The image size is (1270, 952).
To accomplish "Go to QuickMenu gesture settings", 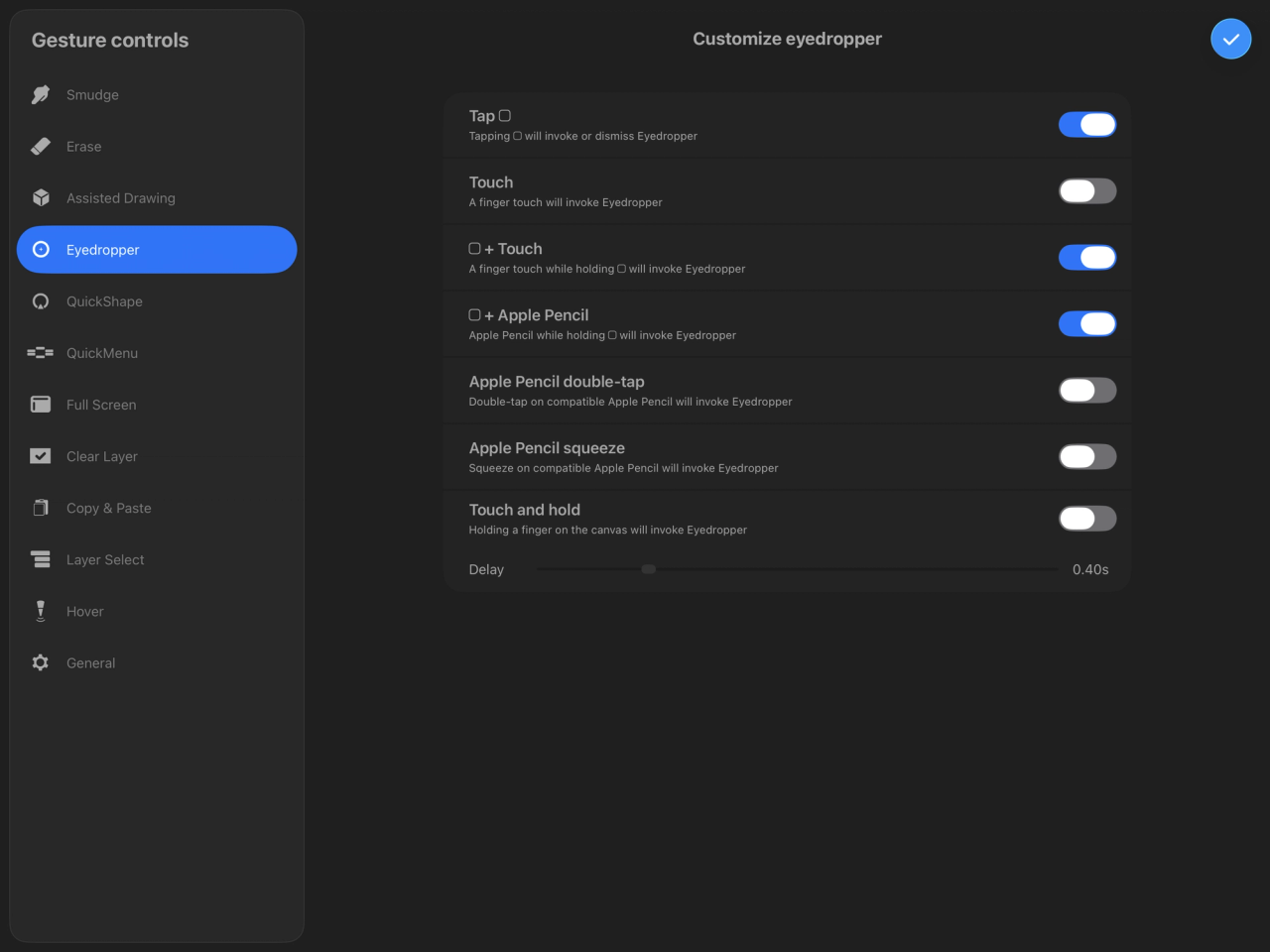I will [x=157, y=353].
